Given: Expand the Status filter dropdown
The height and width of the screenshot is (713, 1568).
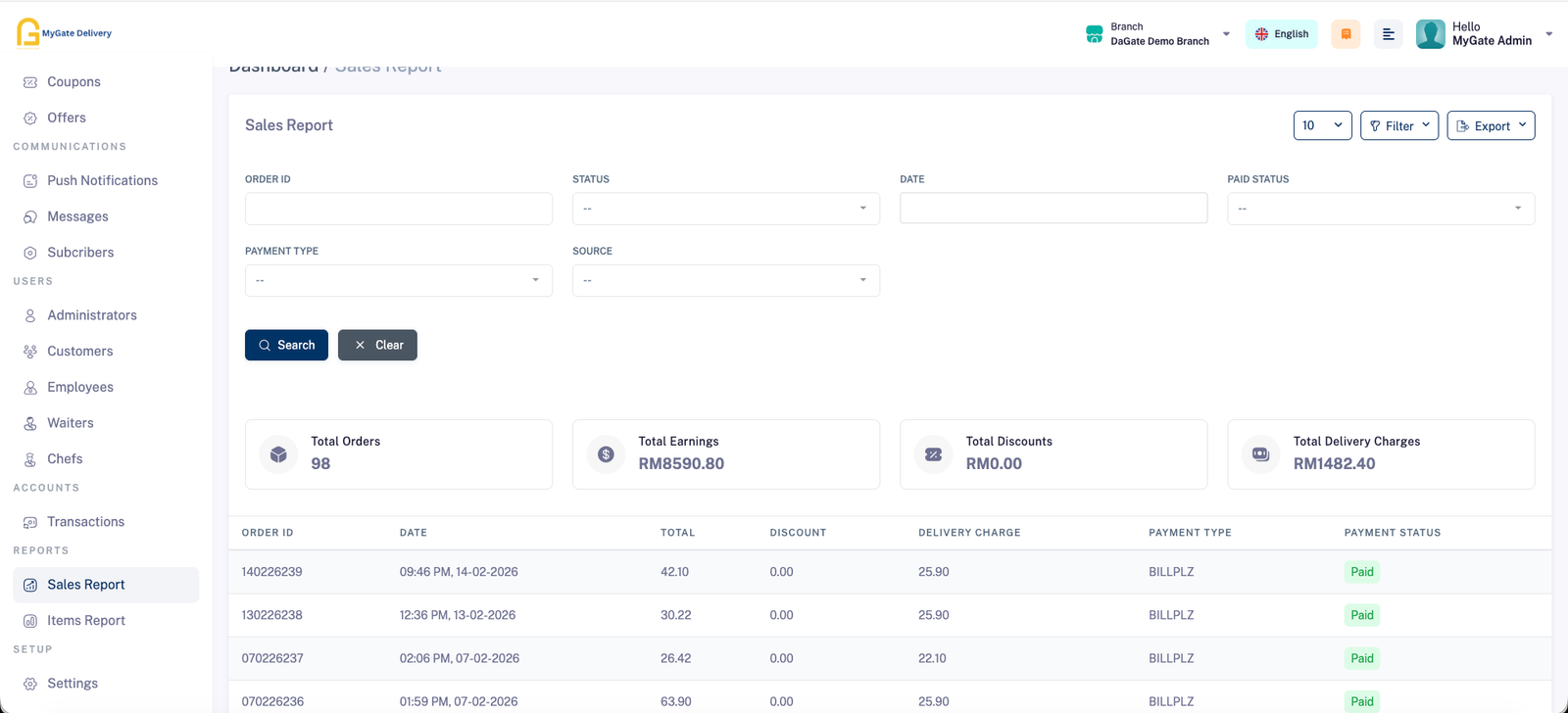Looking at the screenshot, I should pyautogui.click(x=725, y=209).
